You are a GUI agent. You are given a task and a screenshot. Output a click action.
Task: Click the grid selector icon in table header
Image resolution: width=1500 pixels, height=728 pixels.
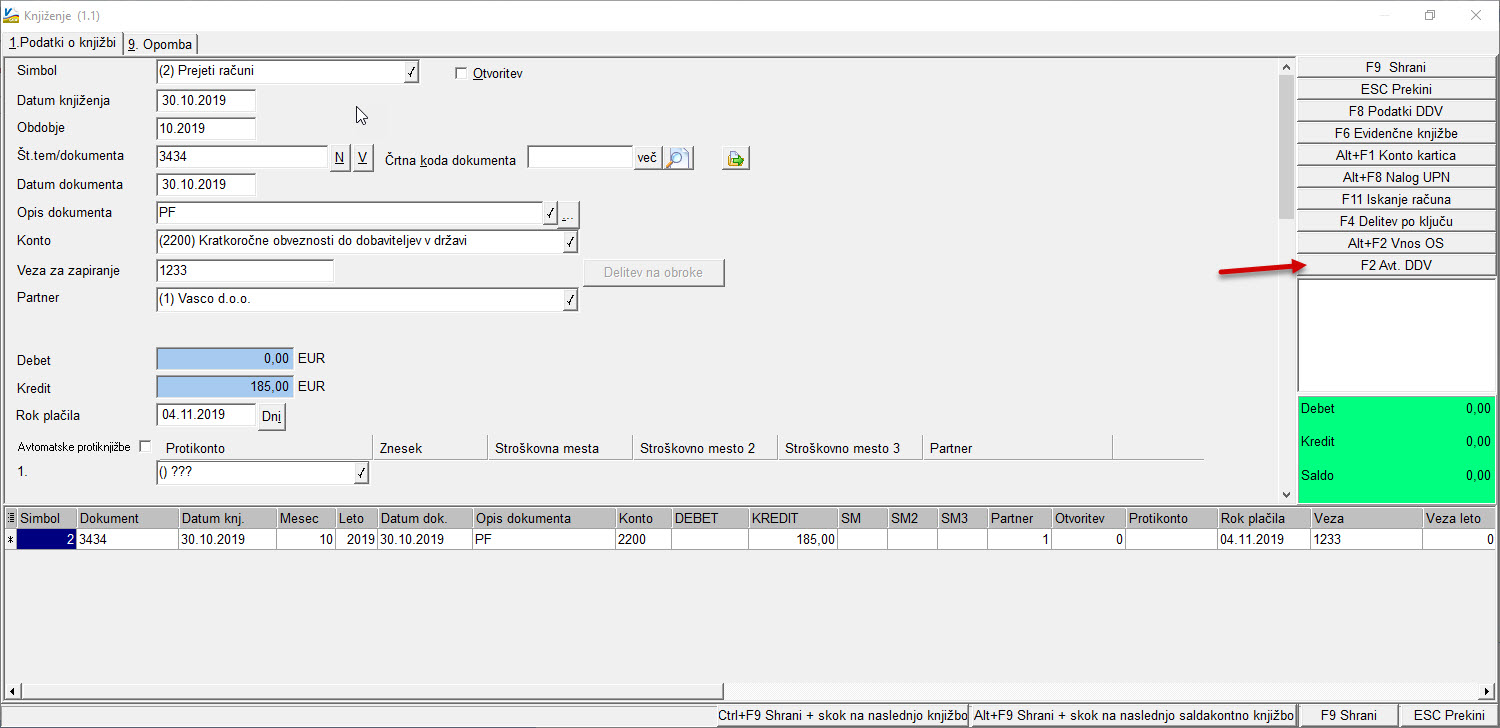point(11,518)
